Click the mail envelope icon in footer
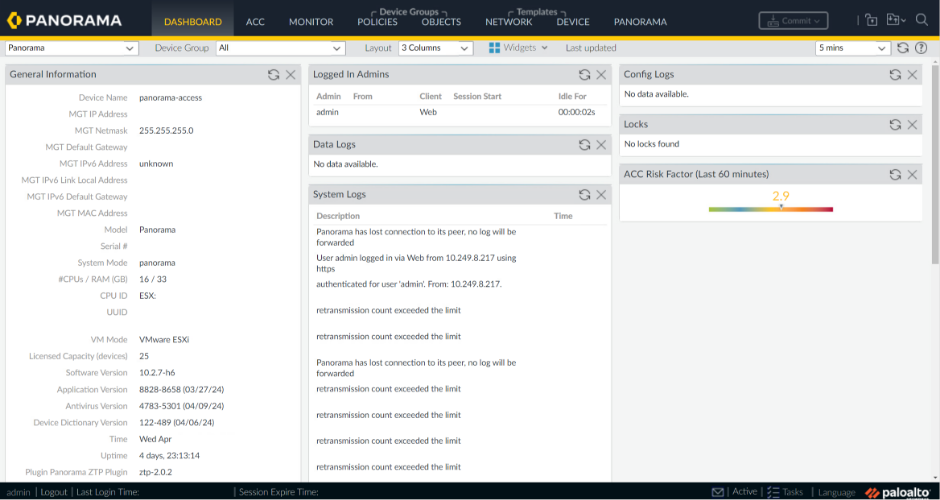The height and width of the screenshot is (500, 940). (x=718, y=492)
